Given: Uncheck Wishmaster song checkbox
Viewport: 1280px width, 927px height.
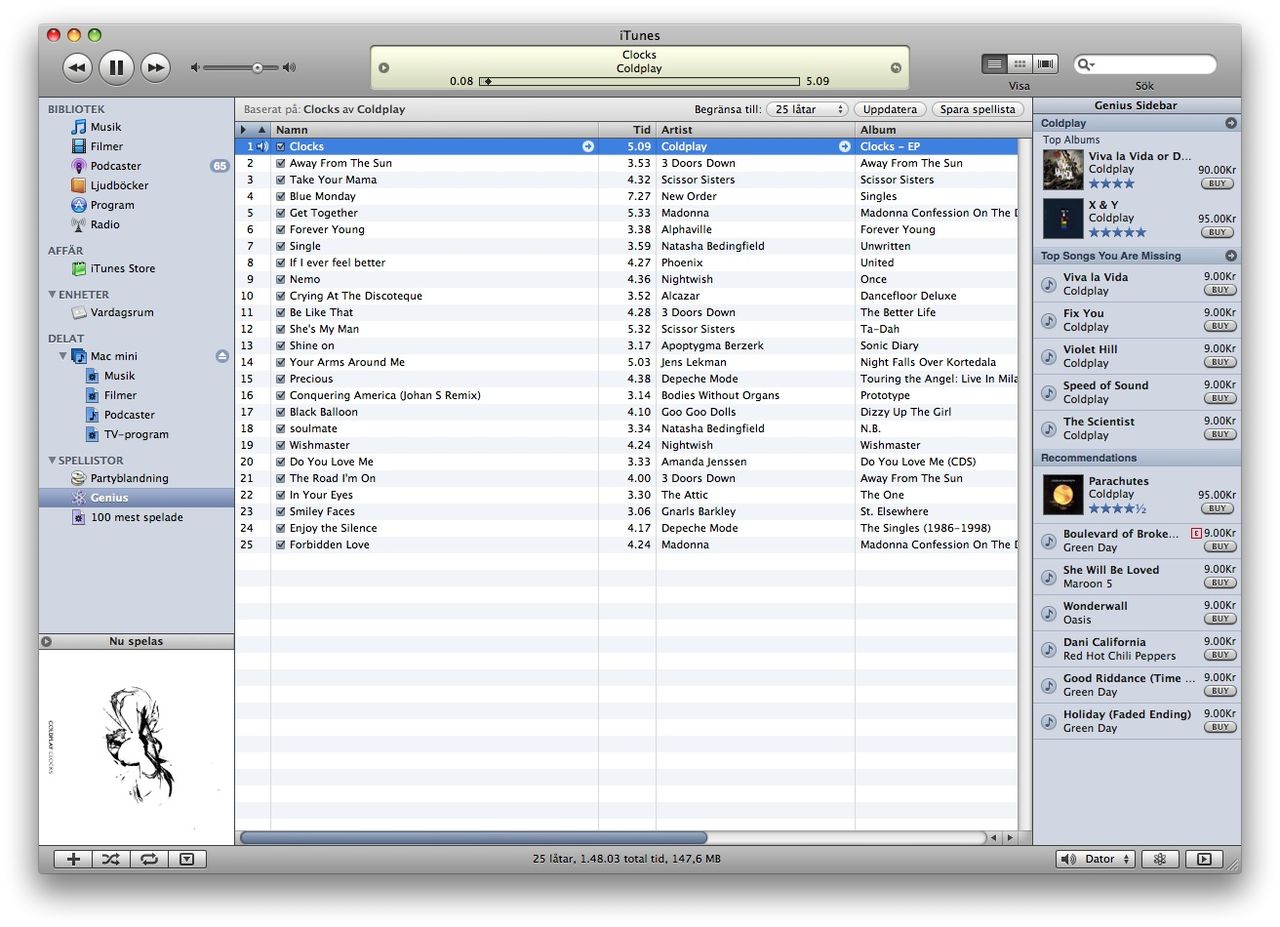Looking at the screenshot, I should [281, 445].
